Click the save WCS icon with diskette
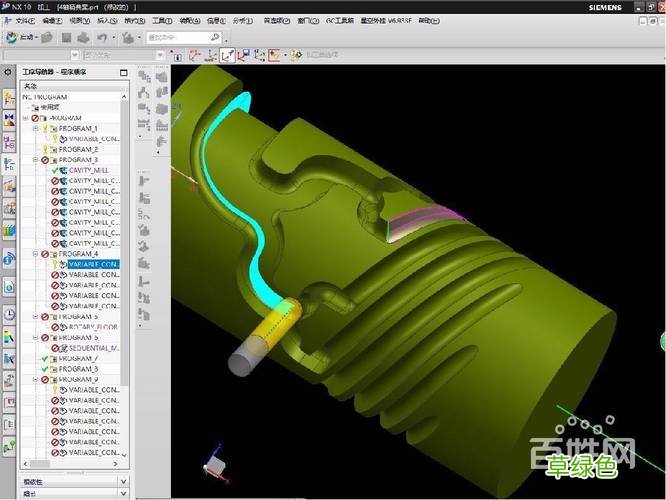 (x=244, y=55)
